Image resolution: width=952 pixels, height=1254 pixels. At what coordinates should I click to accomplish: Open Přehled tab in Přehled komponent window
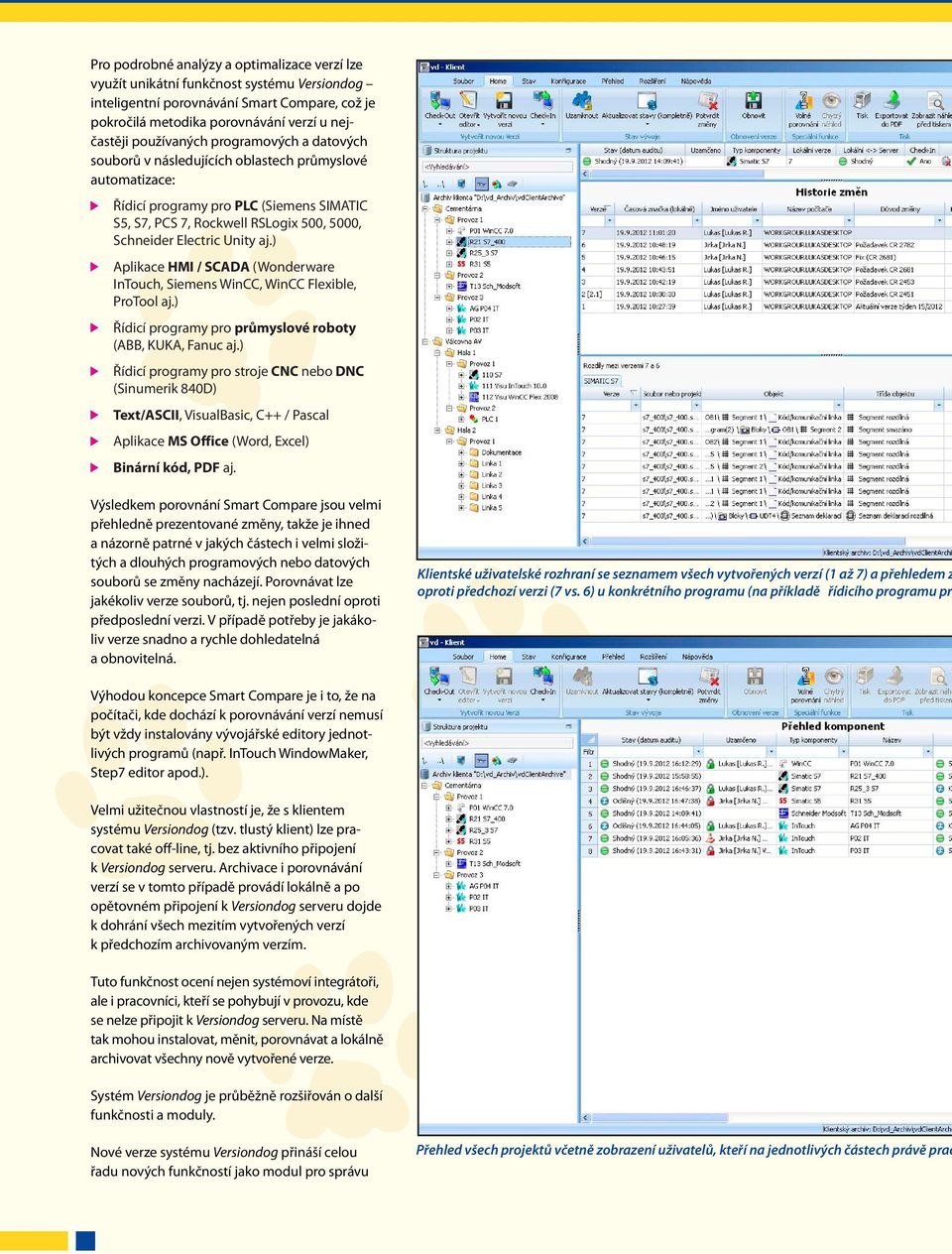coord(613,657)
